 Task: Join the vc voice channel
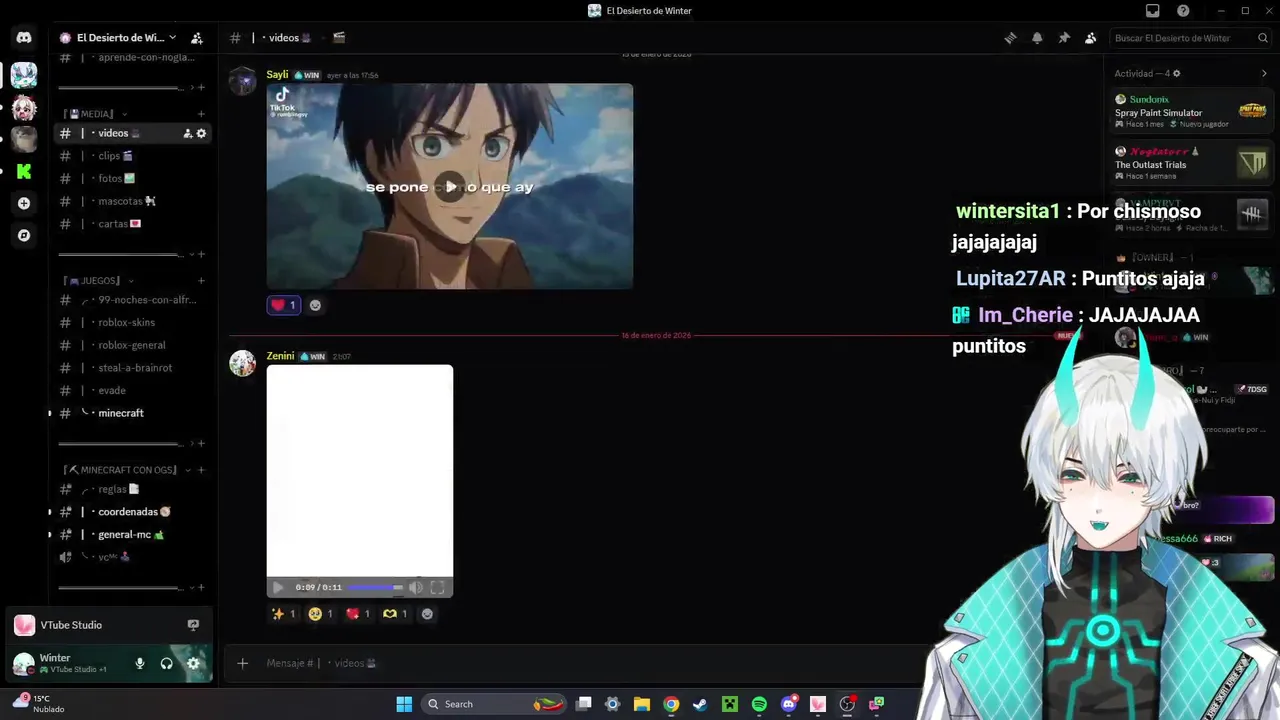point(131,557)
